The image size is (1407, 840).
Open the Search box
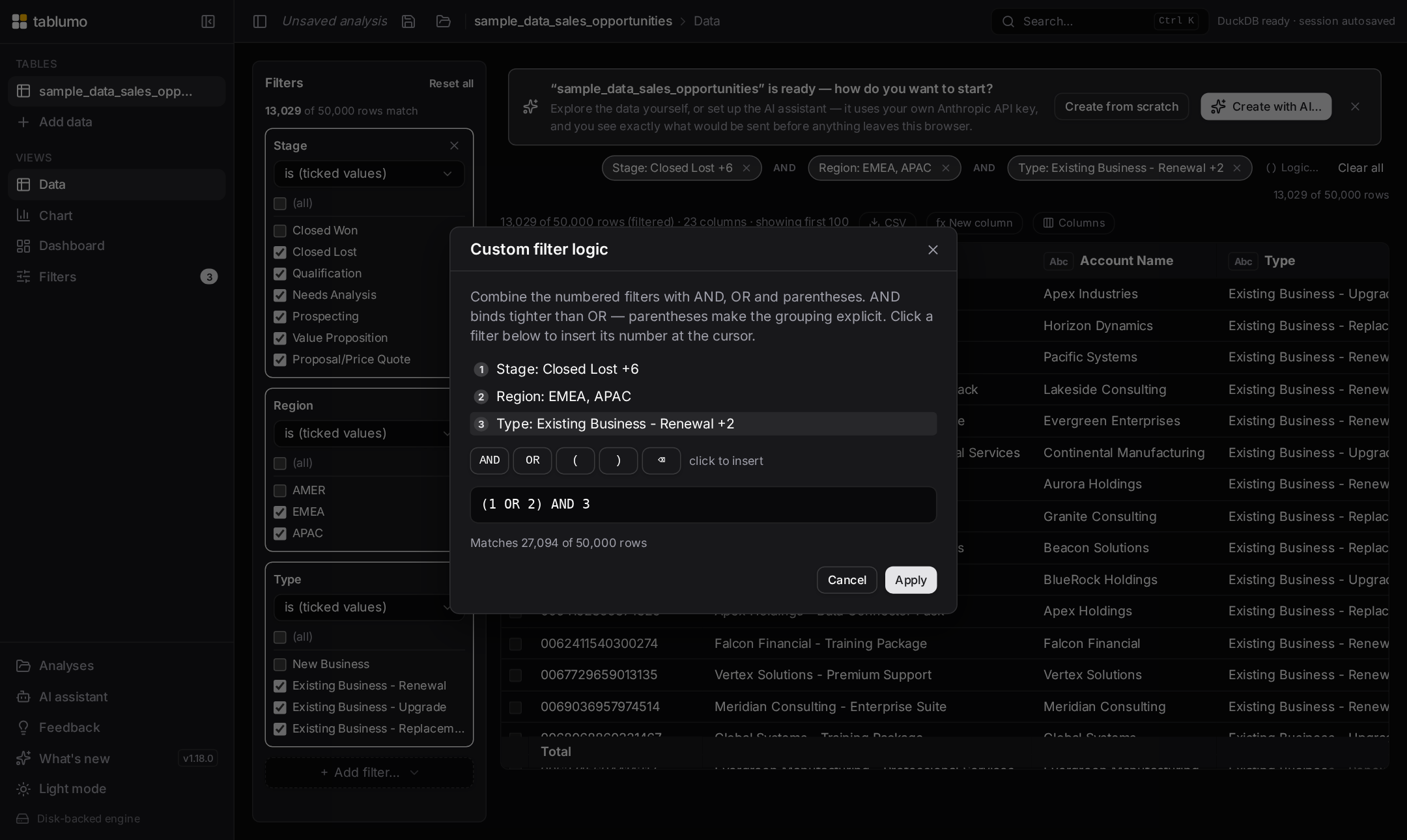pos(1100,21)
